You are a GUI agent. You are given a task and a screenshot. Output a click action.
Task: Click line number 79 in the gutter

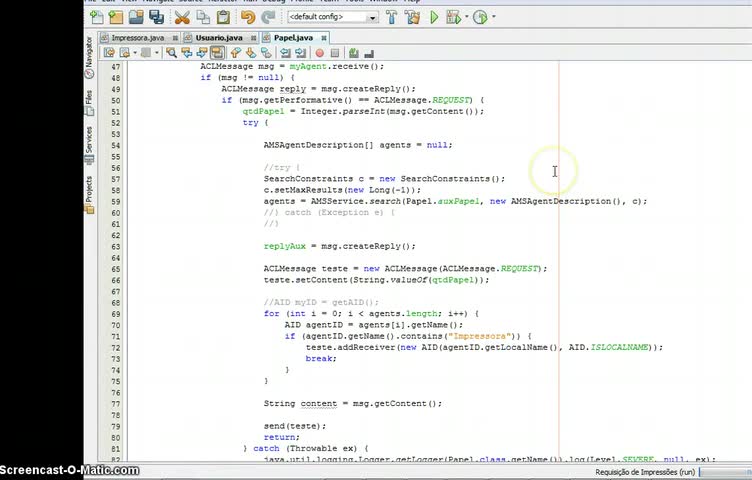pos(115,426)
